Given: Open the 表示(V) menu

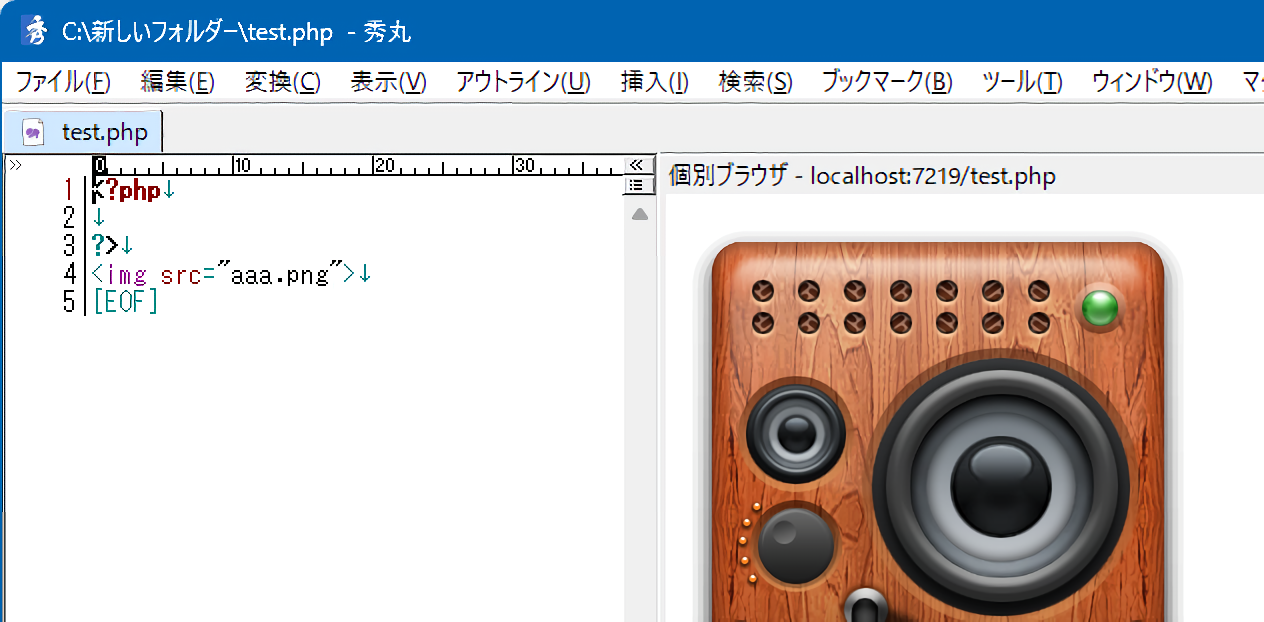Looking at the screenshot, I should pyautogui.click(x=388, y=82).
